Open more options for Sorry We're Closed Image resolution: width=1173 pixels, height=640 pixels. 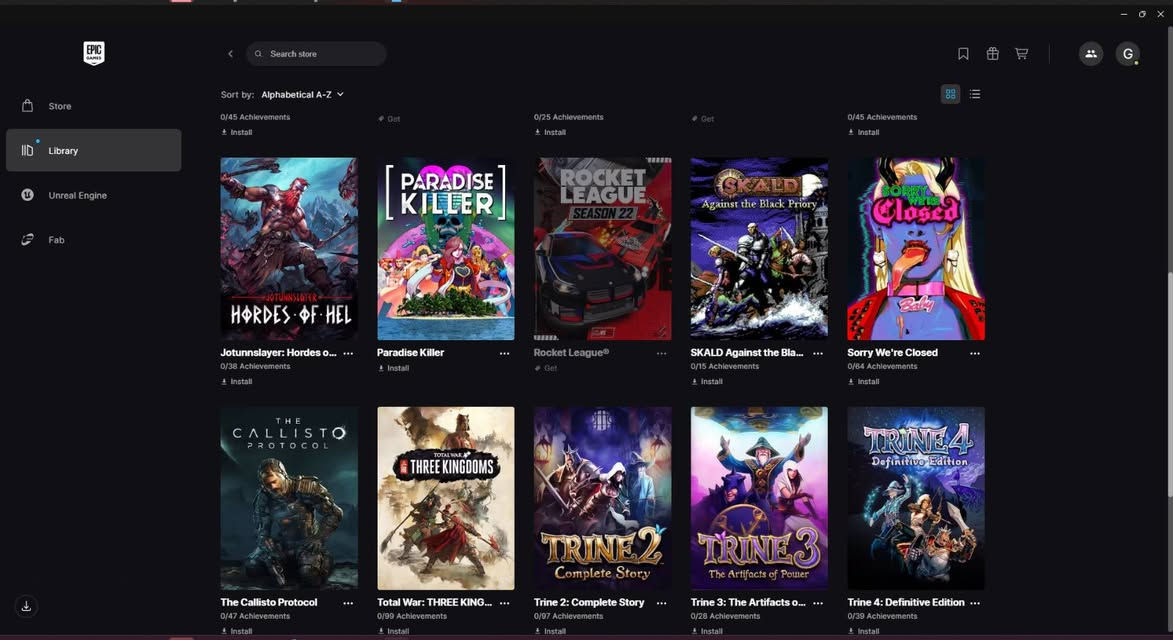[x=975, y=353]
